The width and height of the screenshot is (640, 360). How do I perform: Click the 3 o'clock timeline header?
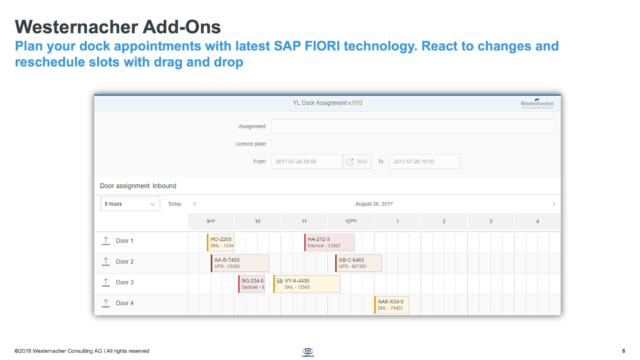[x=491, y=221]
